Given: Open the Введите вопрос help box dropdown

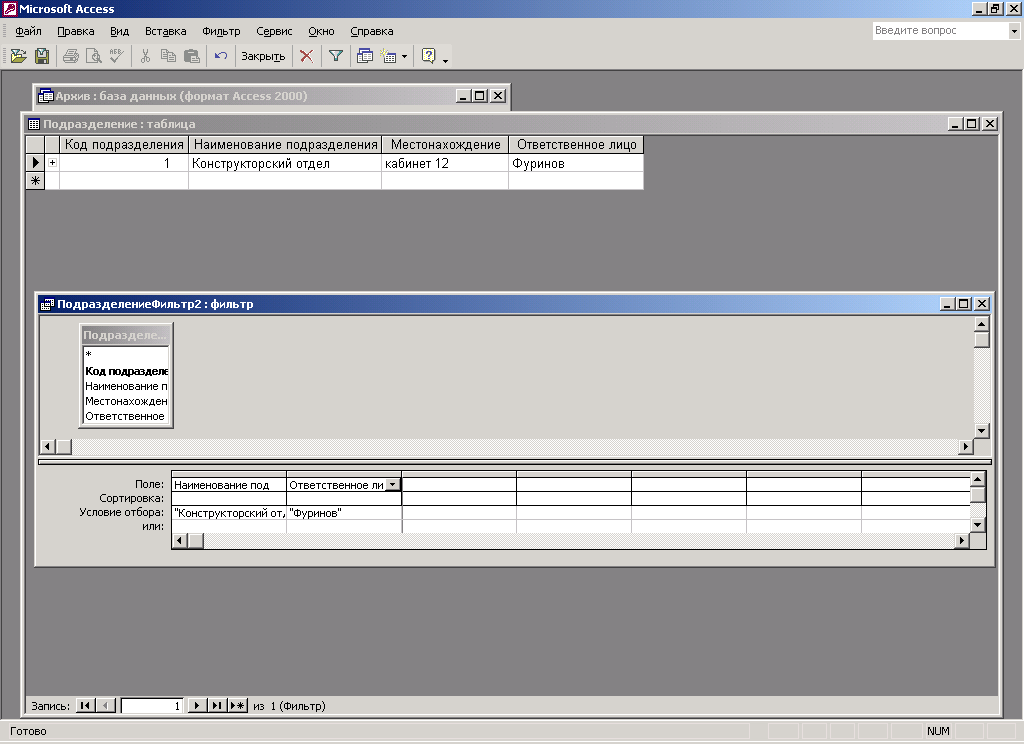Looking at the screenshot, I should 1013,31.
